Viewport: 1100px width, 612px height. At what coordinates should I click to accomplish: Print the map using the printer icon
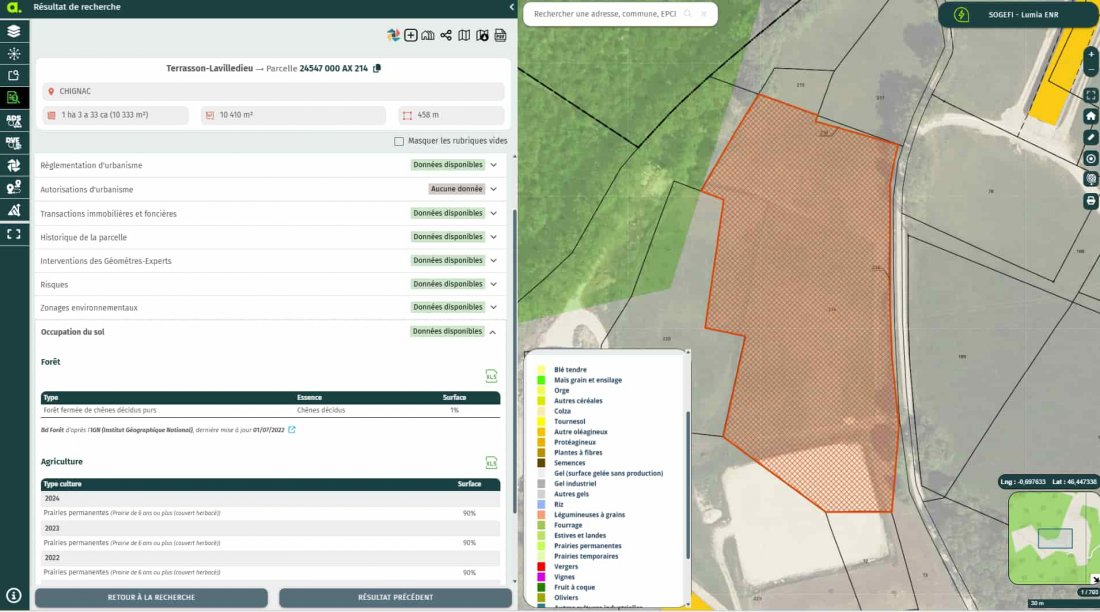point(1091,201)
